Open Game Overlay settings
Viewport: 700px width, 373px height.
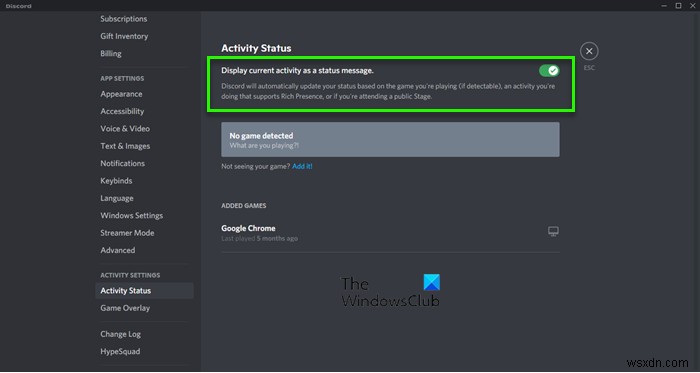click(x=125, y=308)
